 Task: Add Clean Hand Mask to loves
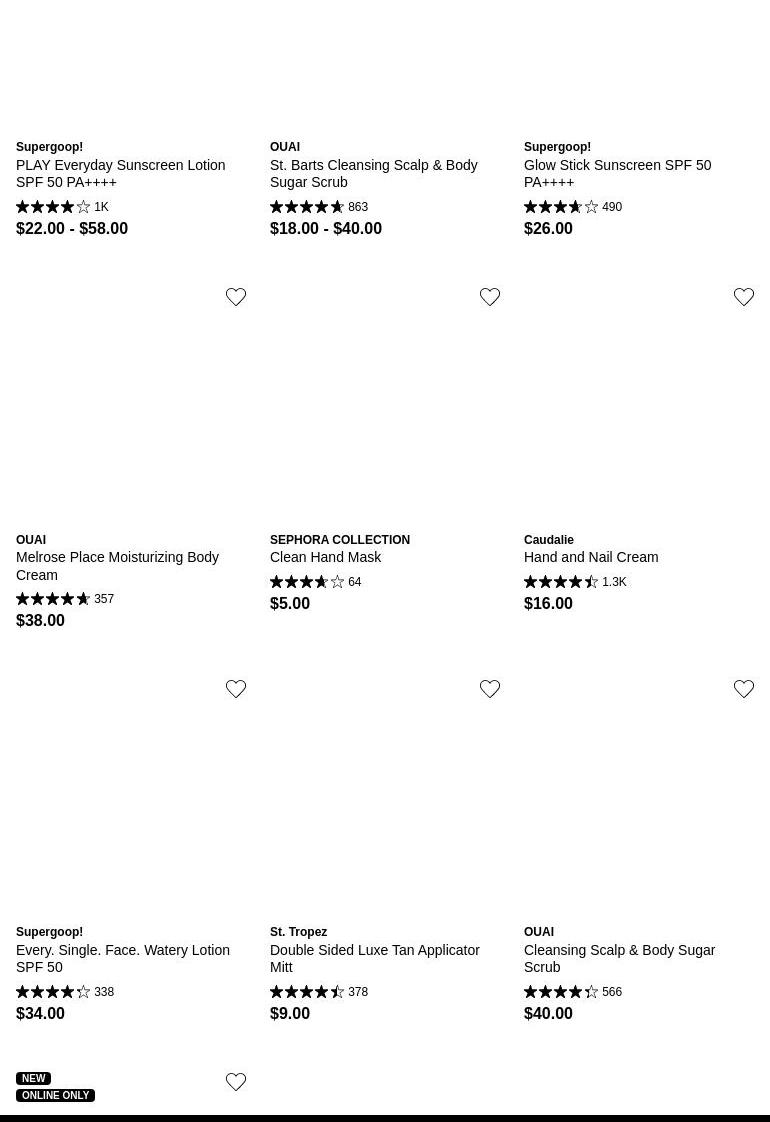click(x=490, y=297)
